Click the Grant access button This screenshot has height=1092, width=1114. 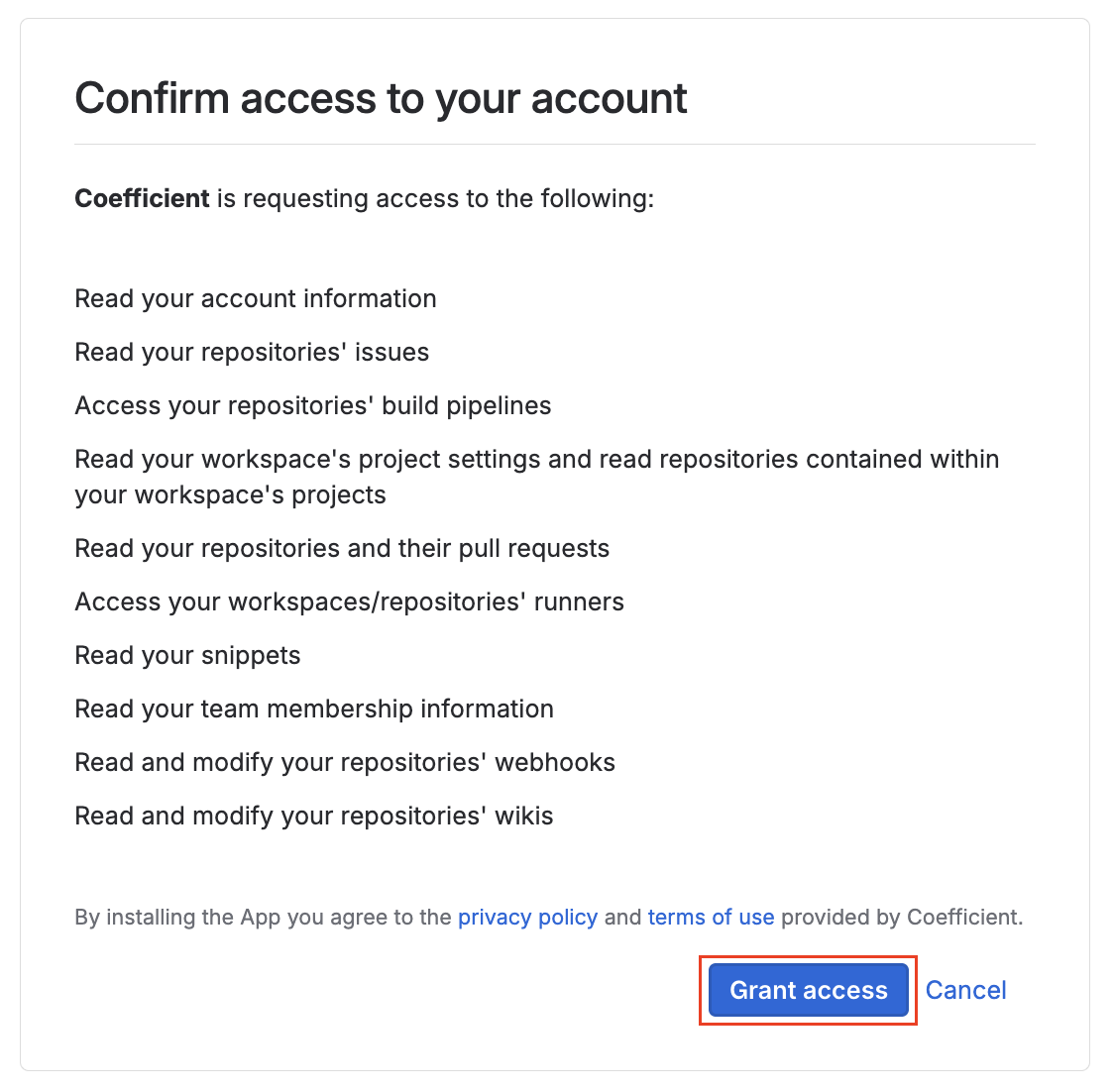809,990
